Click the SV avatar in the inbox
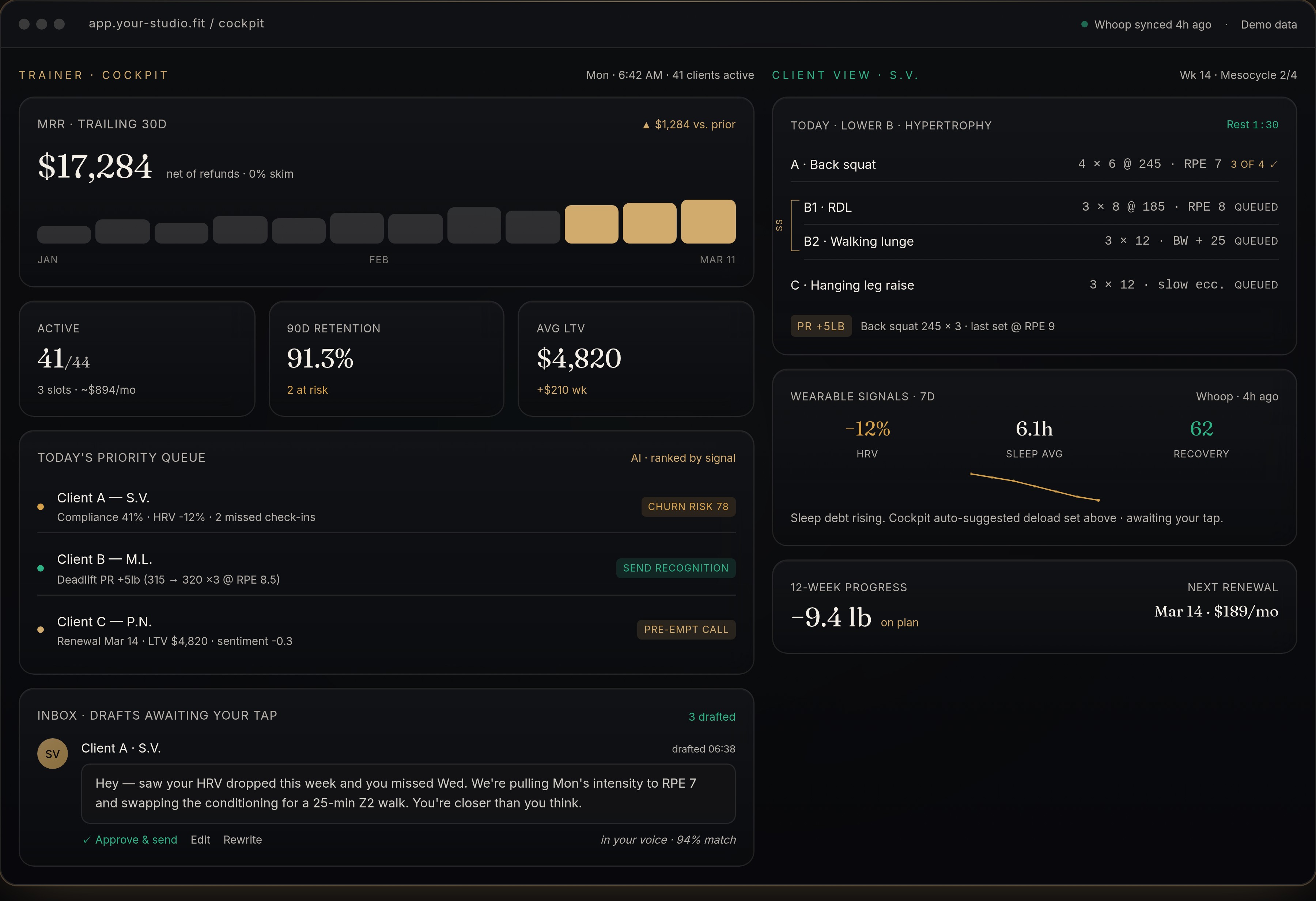1316x901 pixels. (x=52, y=754)
